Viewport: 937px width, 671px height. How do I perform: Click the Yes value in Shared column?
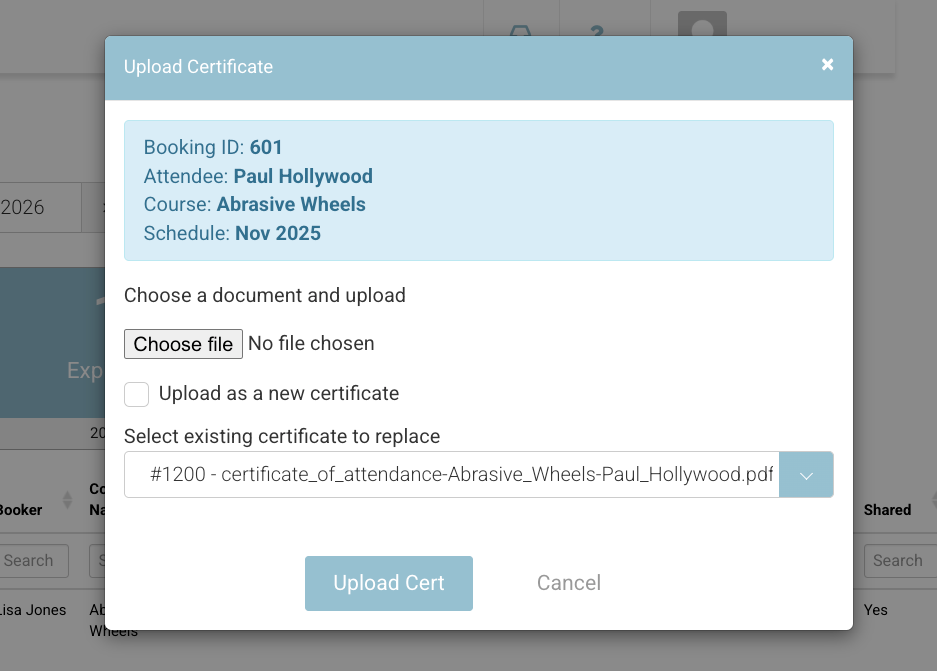point(875,610)
